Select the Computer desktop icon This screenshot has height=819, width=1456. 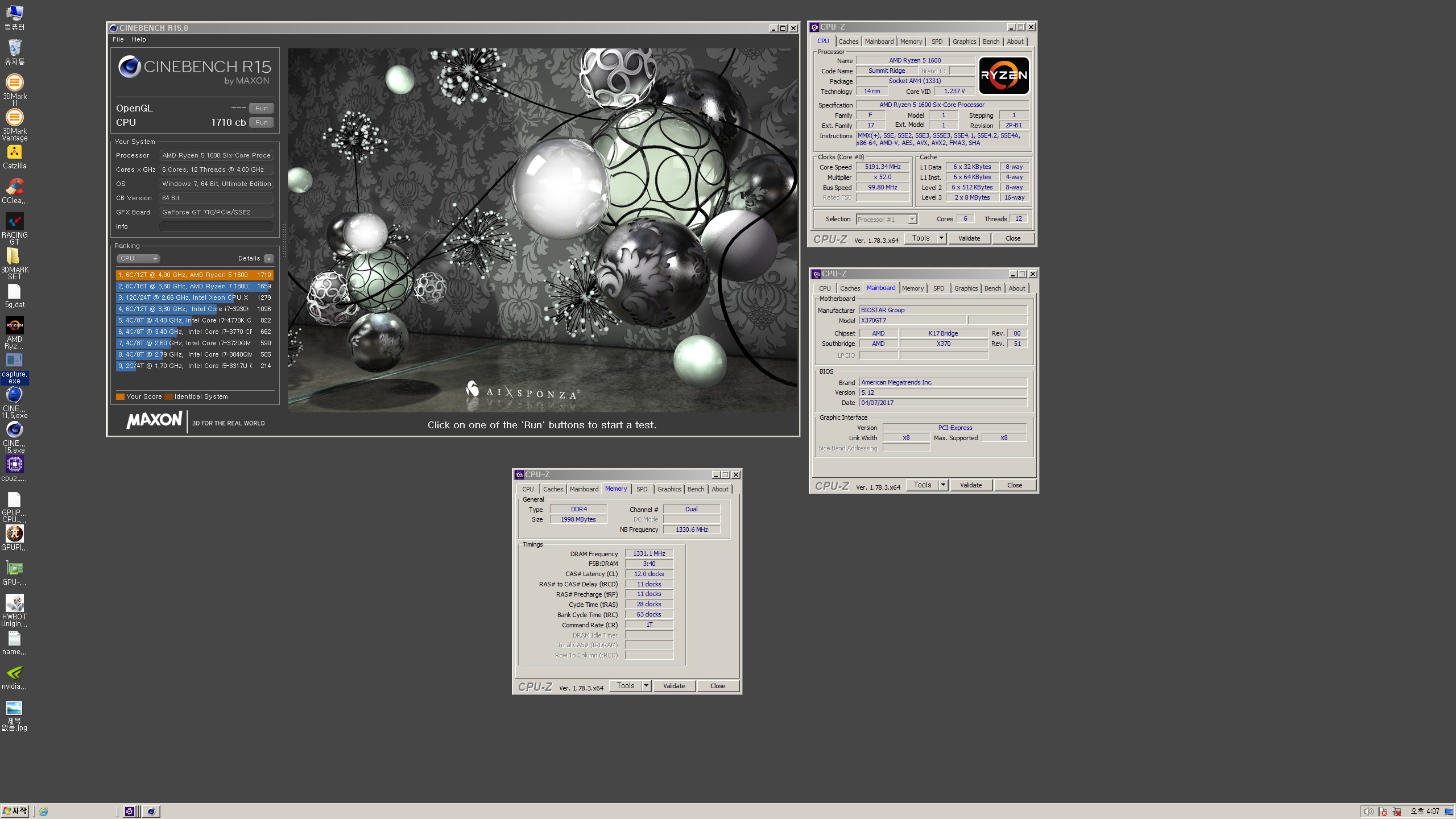14,18
